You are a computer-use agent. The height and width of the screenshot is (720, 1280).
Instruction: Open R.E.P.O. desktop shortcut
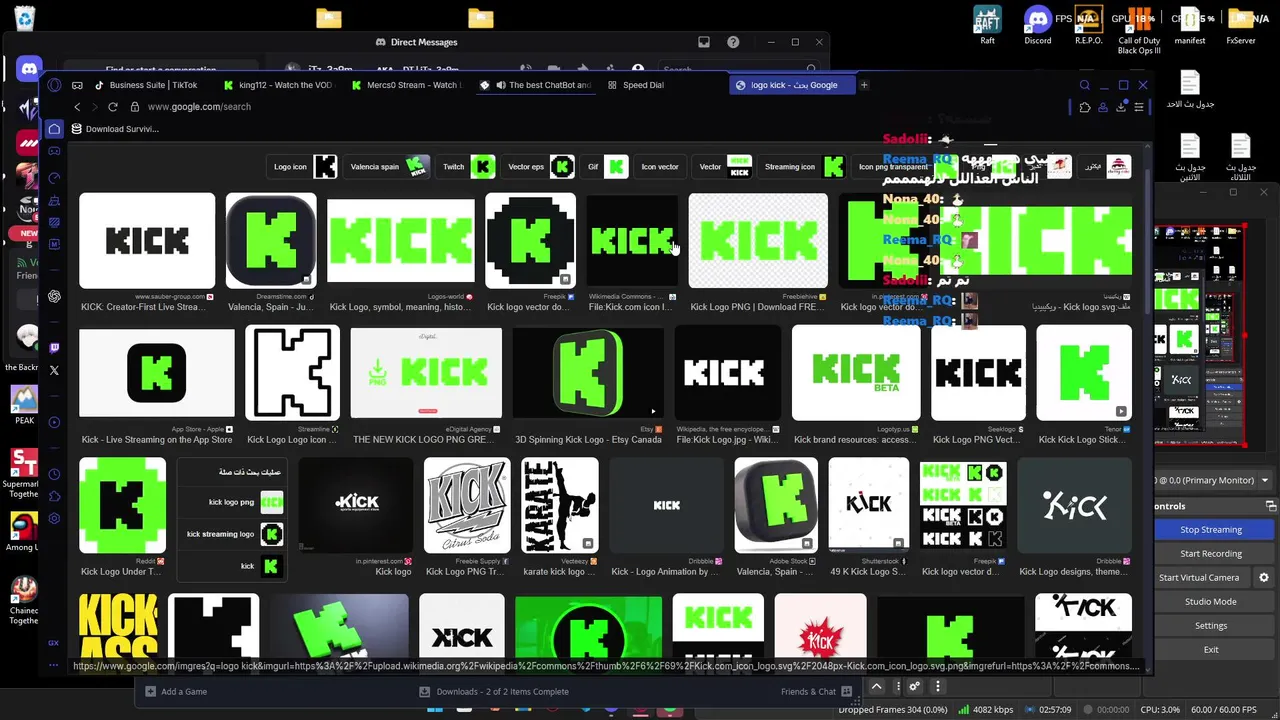click(x=1089, y=25)
